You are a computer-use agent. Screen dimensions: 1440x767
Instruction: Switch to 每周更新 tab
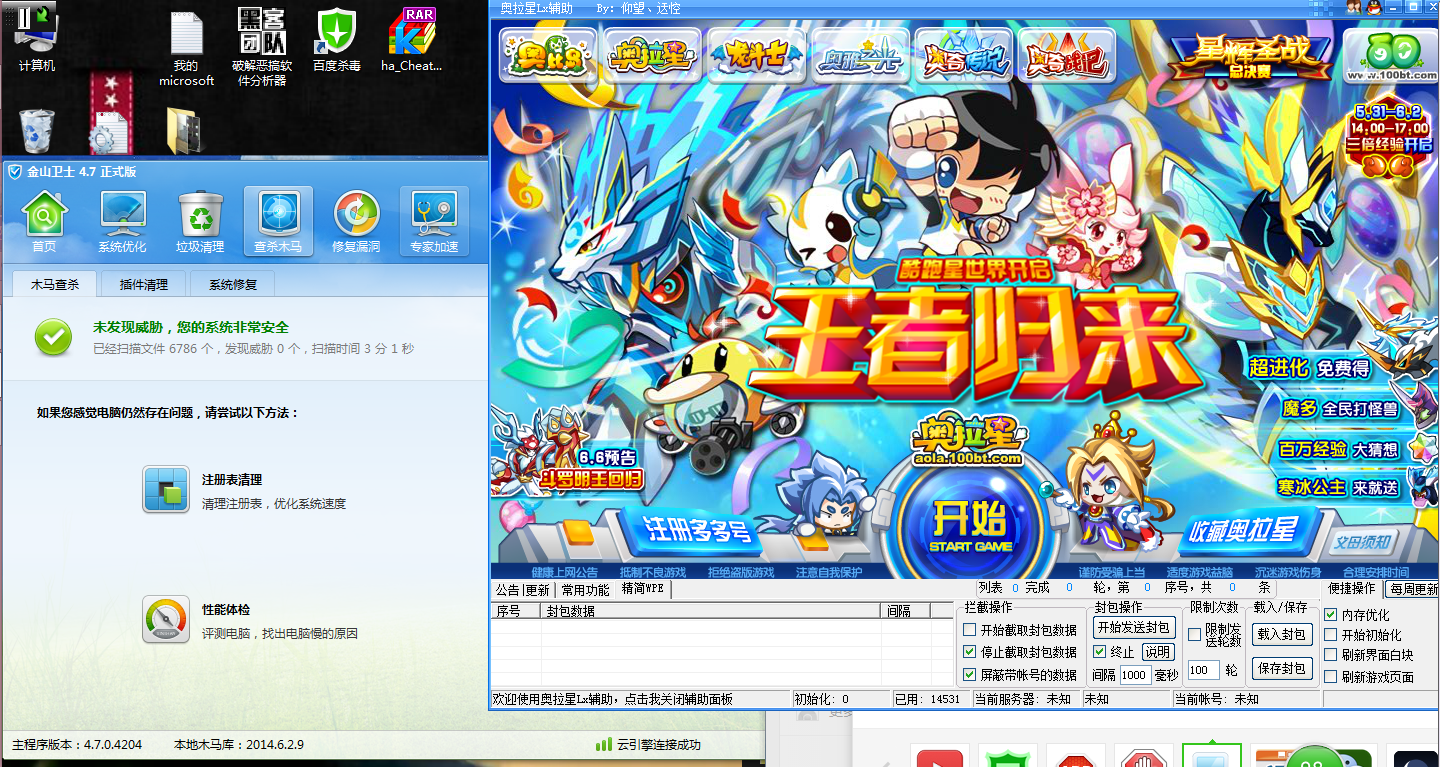1412,590
